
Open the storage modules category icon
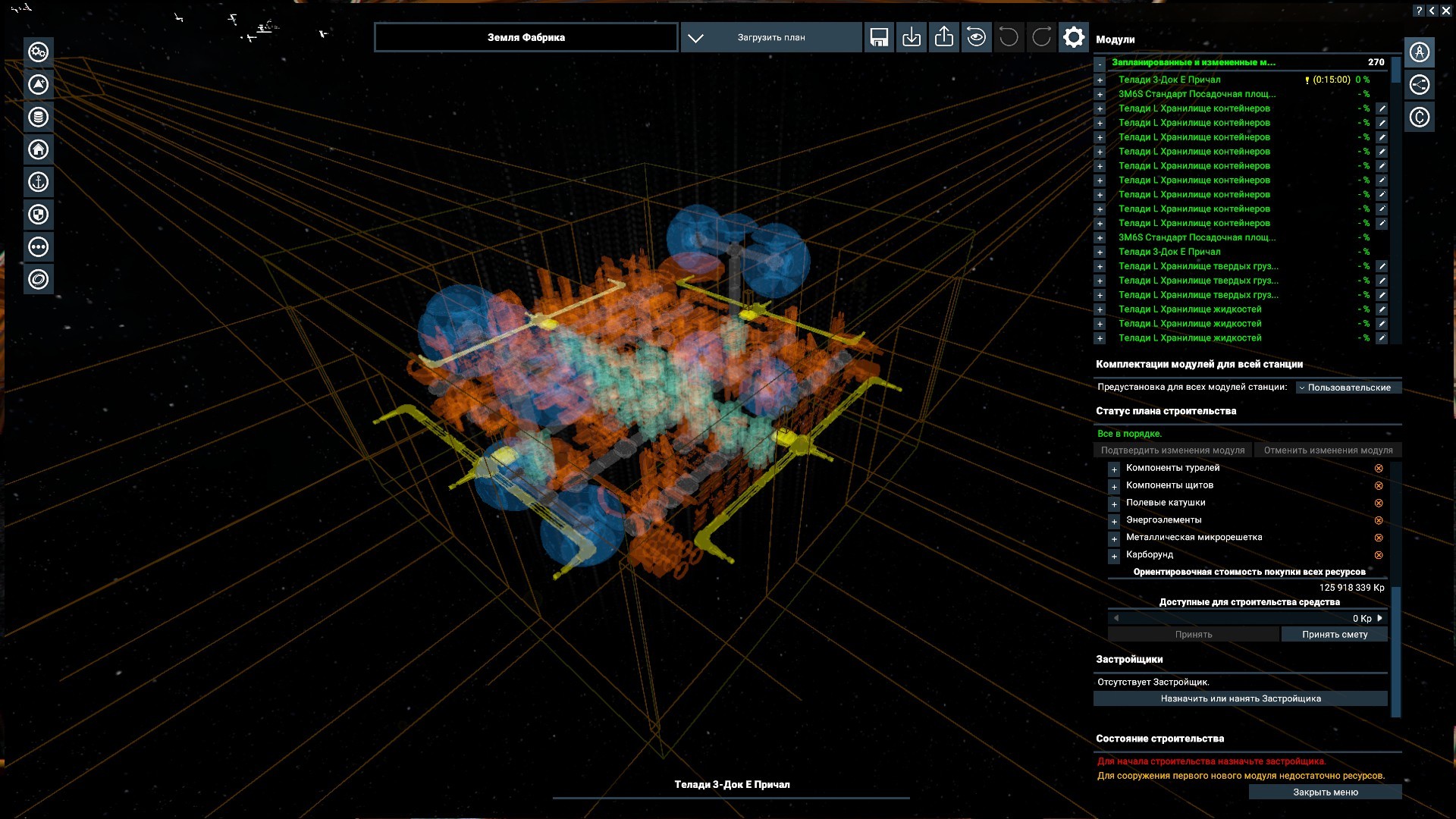[x=39, y=117]
